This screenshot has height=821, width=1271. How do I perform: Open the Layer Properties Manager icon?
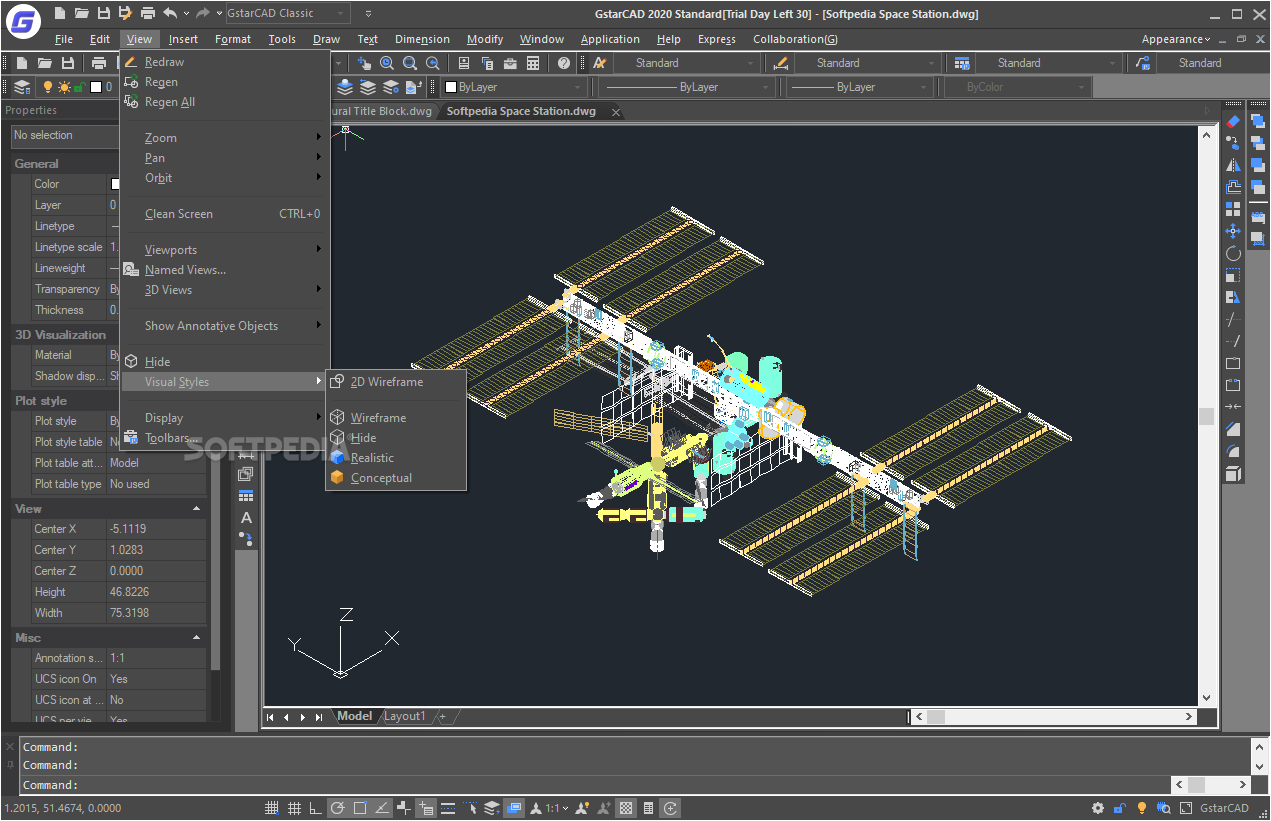[x=22, y=87]
